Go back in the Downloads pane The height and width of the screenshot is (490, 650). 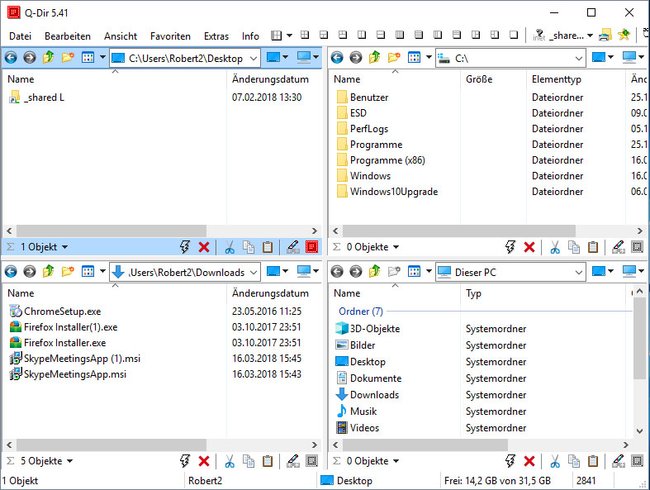11,272
